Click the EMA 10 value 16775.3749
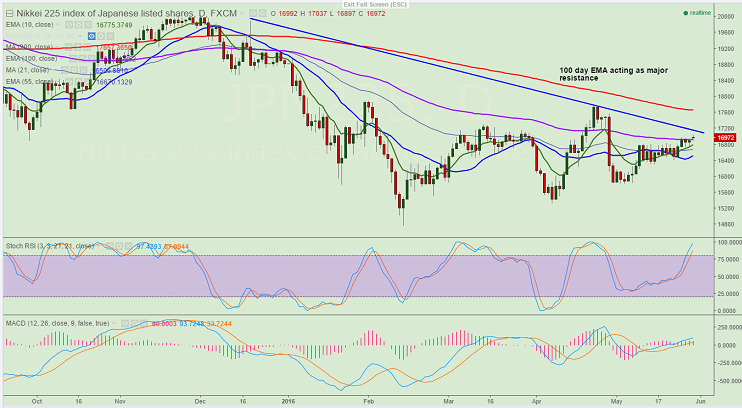This screenshot has height=408, width=742. click(x=114, y=25)
